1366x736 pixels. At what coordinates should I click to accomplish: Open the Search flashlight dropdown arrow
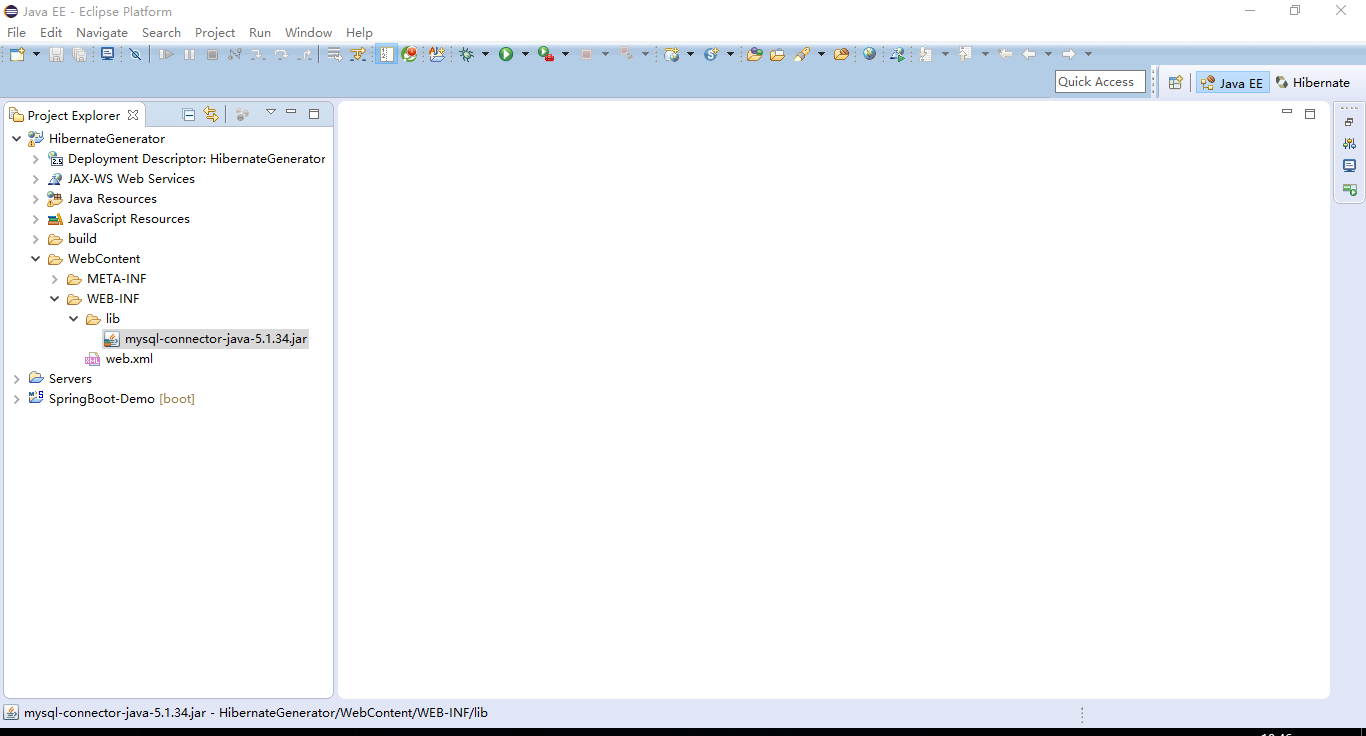[821, 54]
